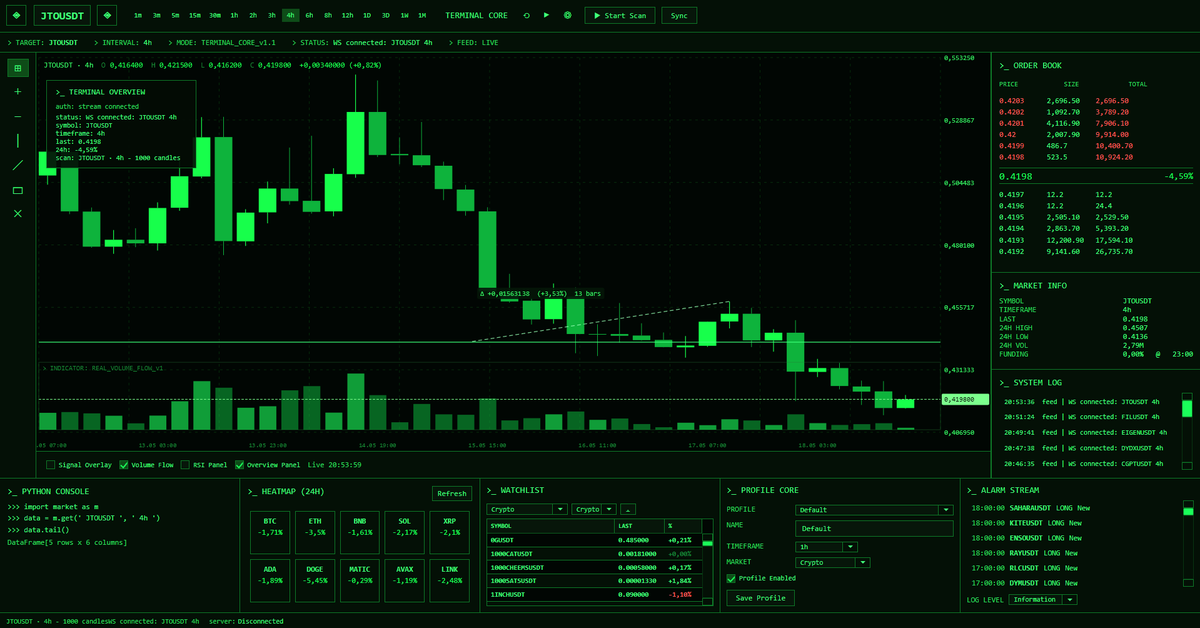1200x628 pixels.
Task: Open settings via the gear icon
Action: tap(568, 15)
